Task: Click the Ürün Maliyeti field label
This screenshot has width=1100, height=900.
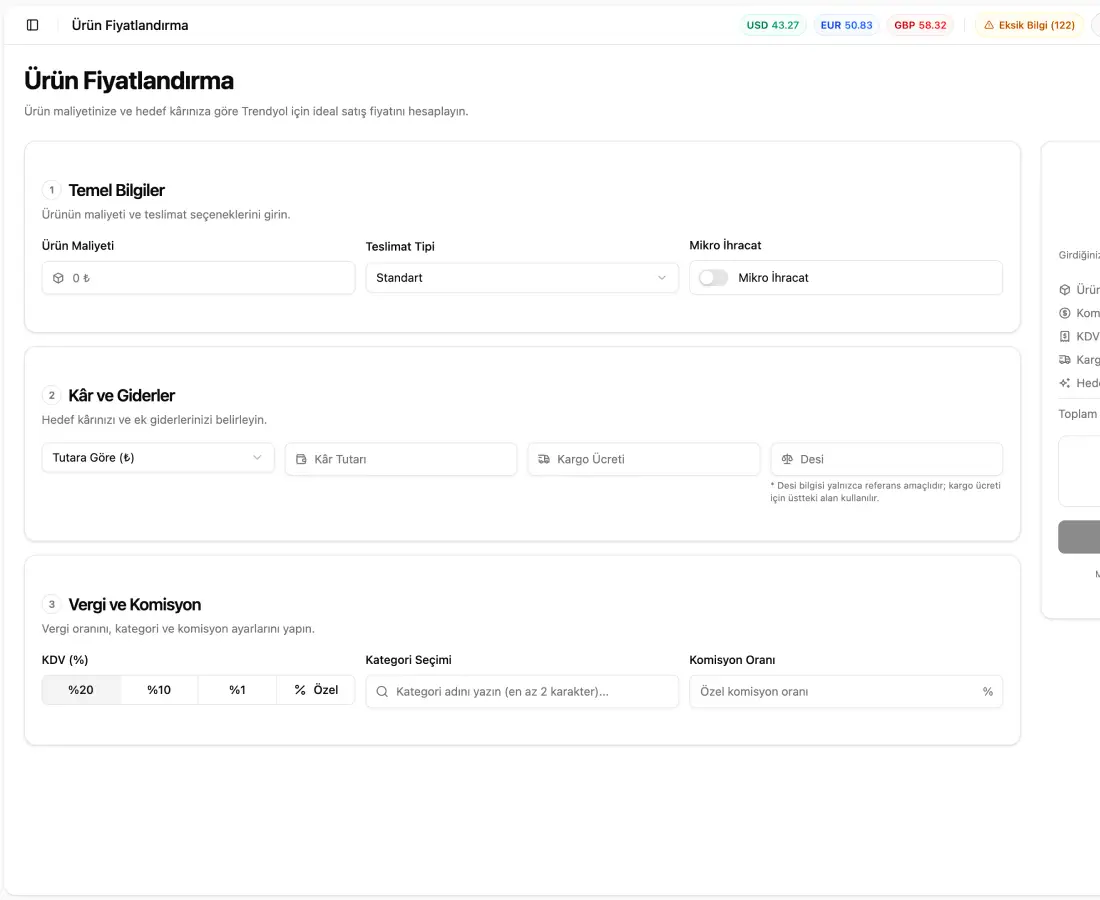Action: click(78, 246)
